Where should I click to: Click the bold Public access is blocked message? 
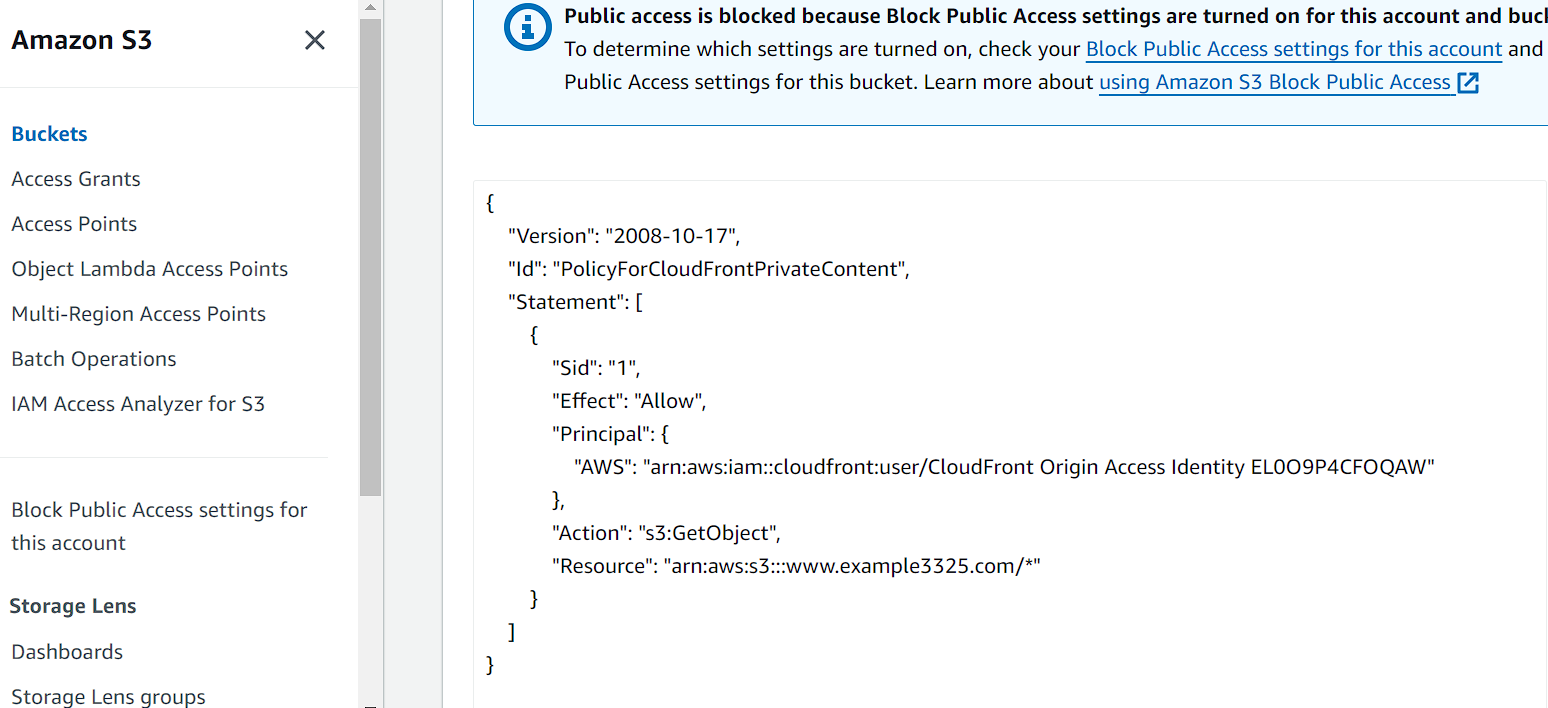tap(1056, 16)
